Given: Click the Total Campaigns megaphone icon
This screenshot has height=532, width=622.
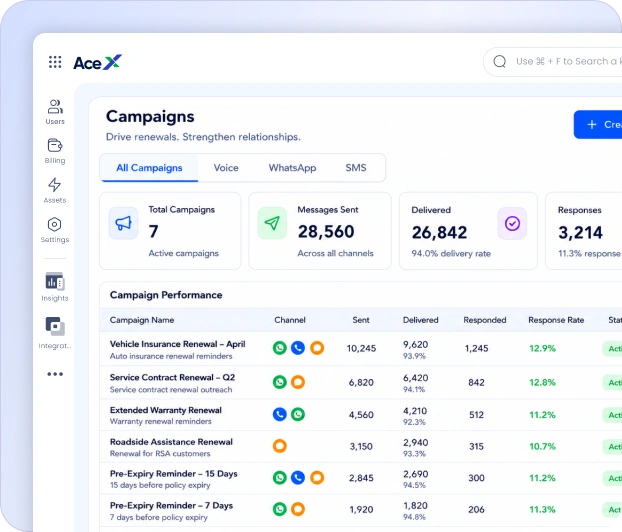Looking at the screenshot, I should (123, 223).
